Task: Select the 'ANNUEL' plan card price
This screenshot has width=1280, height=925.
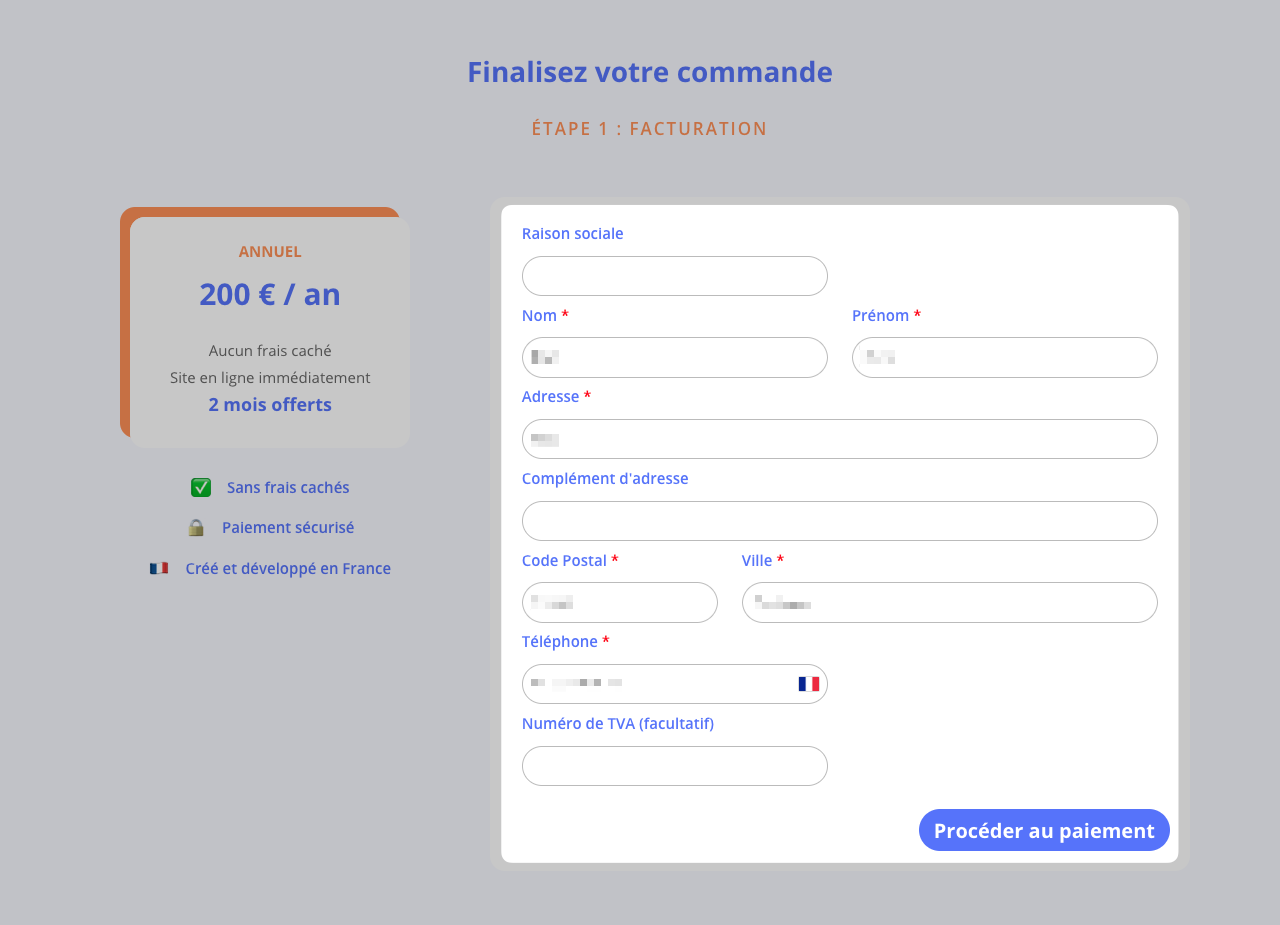Action: [x=270, y=294]
